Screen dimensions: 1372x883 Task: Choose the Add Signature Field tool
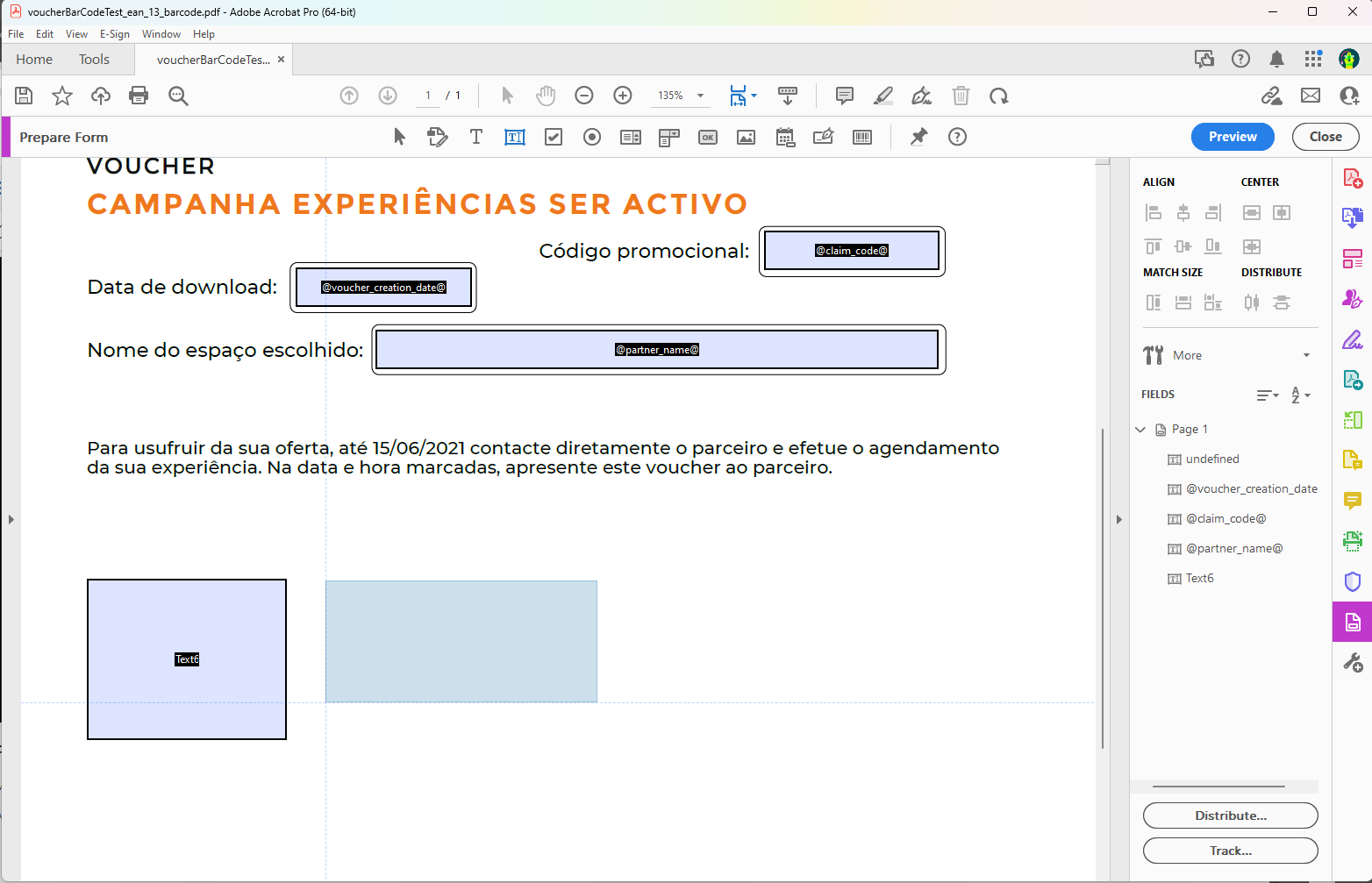click(824, 137)
